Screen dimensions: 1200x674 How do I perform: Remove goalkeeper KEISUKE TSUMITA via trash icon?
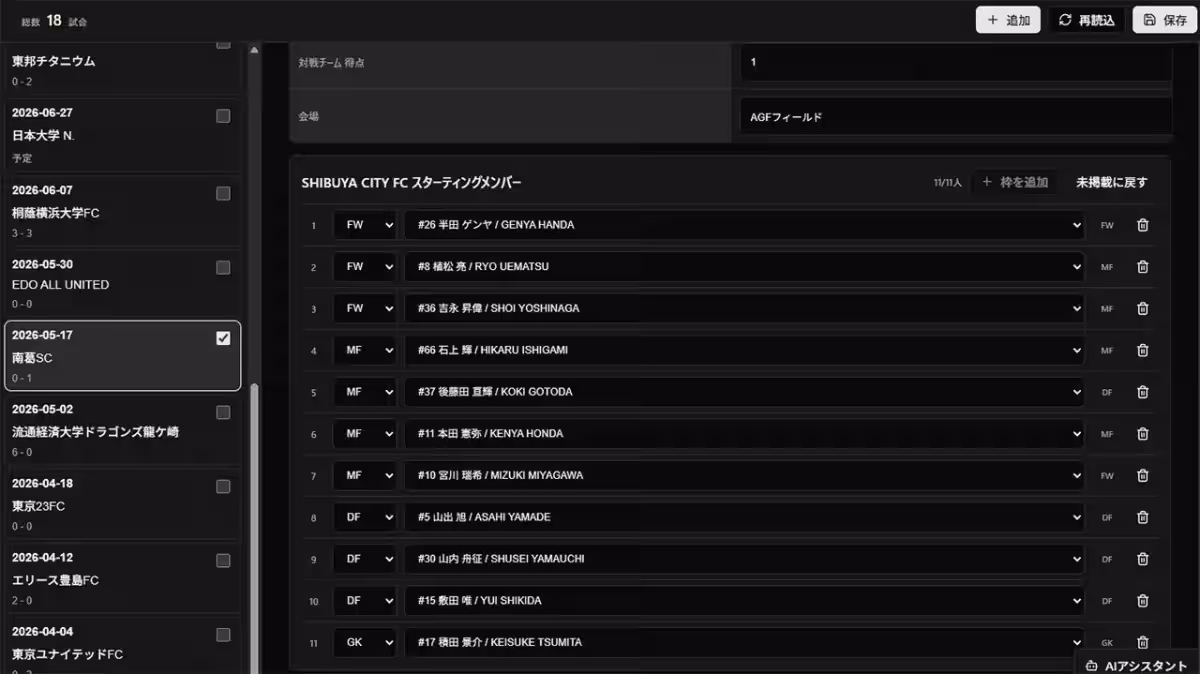point(1142,643)
